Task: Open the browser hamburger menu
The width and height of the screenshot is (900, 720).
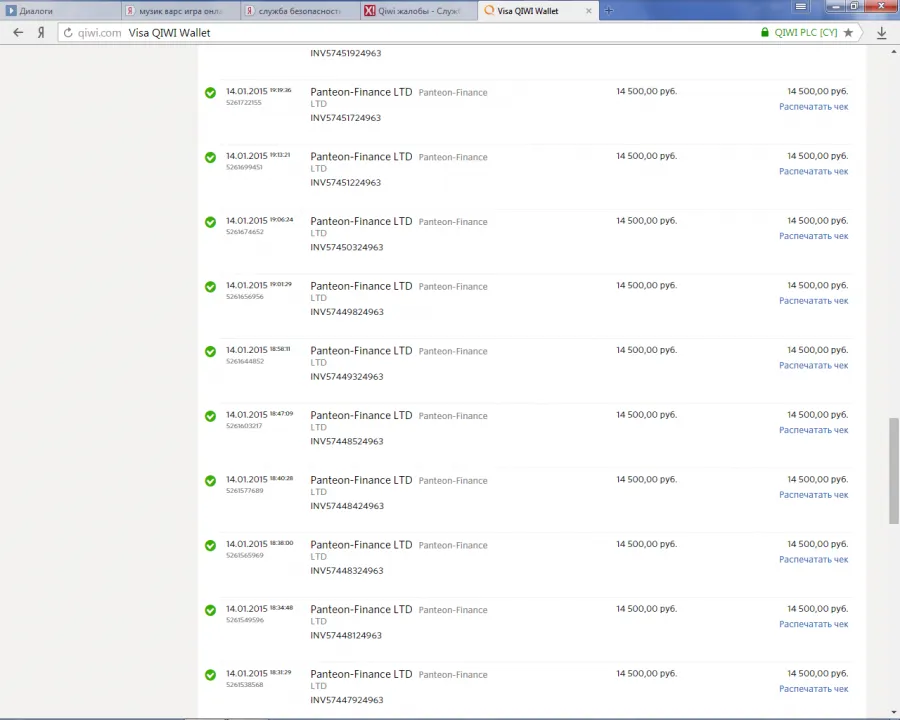Action: pos(801,7)
